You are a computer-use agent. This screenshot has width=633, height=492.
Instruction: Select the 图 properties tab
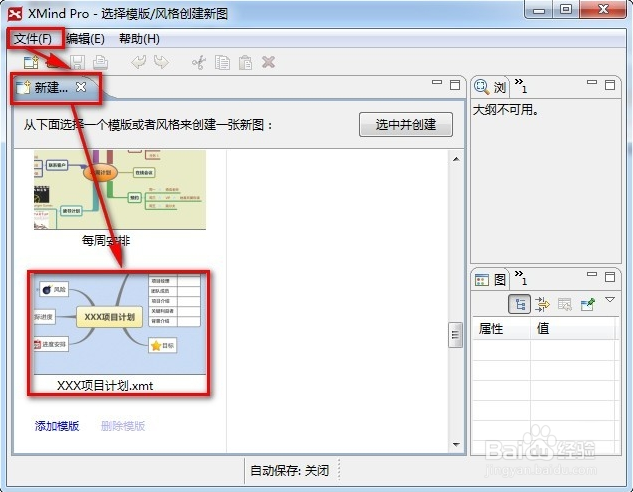[490, 279]
